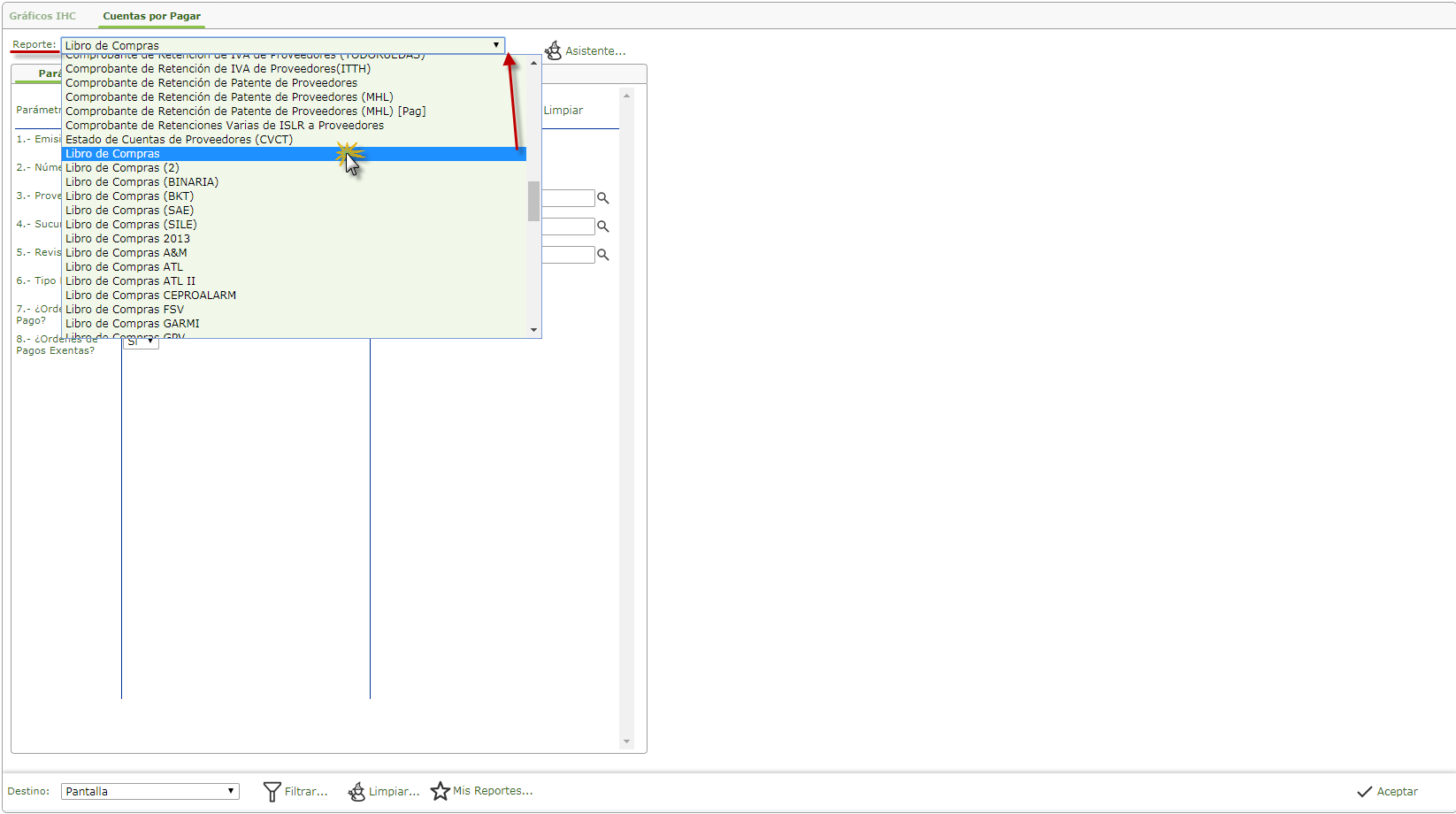Viewport: 1456px width, 814px height.
Task: Click the Limpiar icon in the bottom toolbar
Action: (356, 792)
